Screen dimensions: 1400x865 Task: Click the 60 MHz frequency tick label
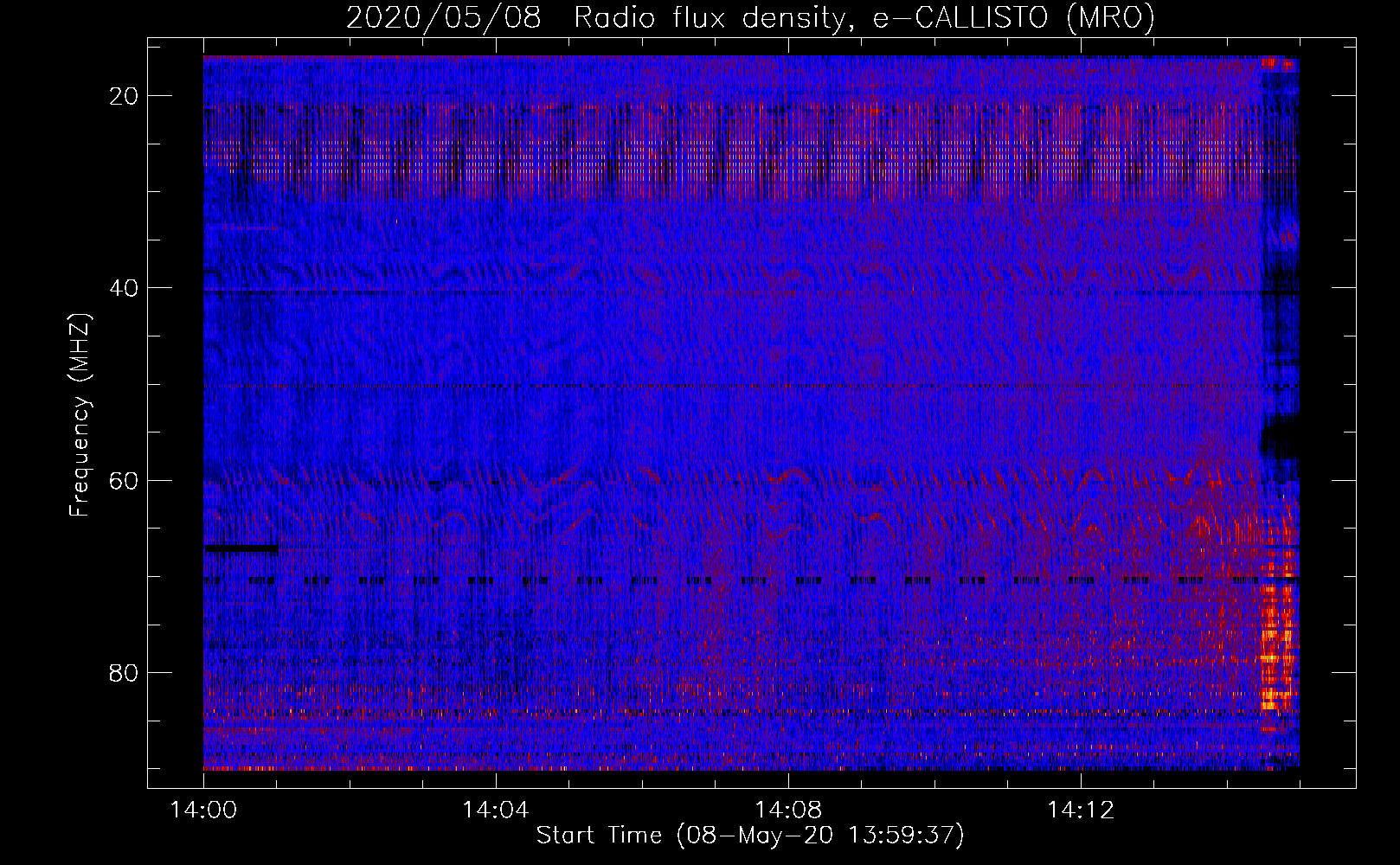coord(124,480)
